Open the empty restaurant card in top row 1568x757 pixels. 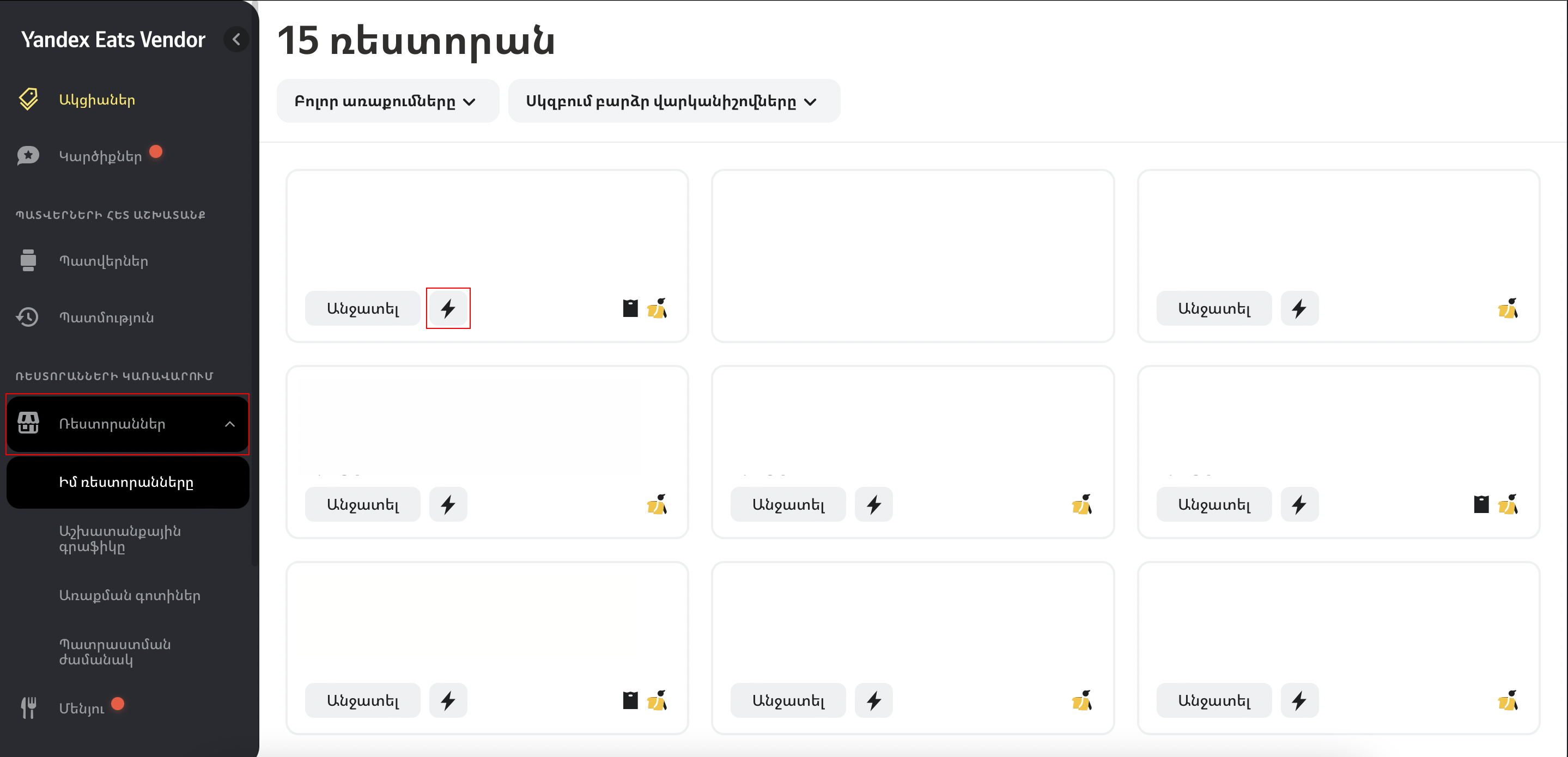913,255
